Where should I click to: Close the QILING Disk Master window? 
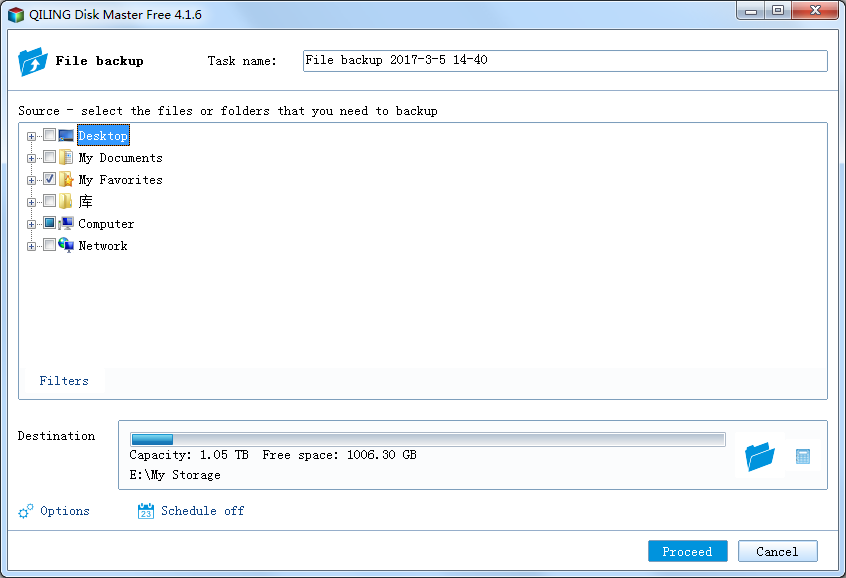pos(815,11)
